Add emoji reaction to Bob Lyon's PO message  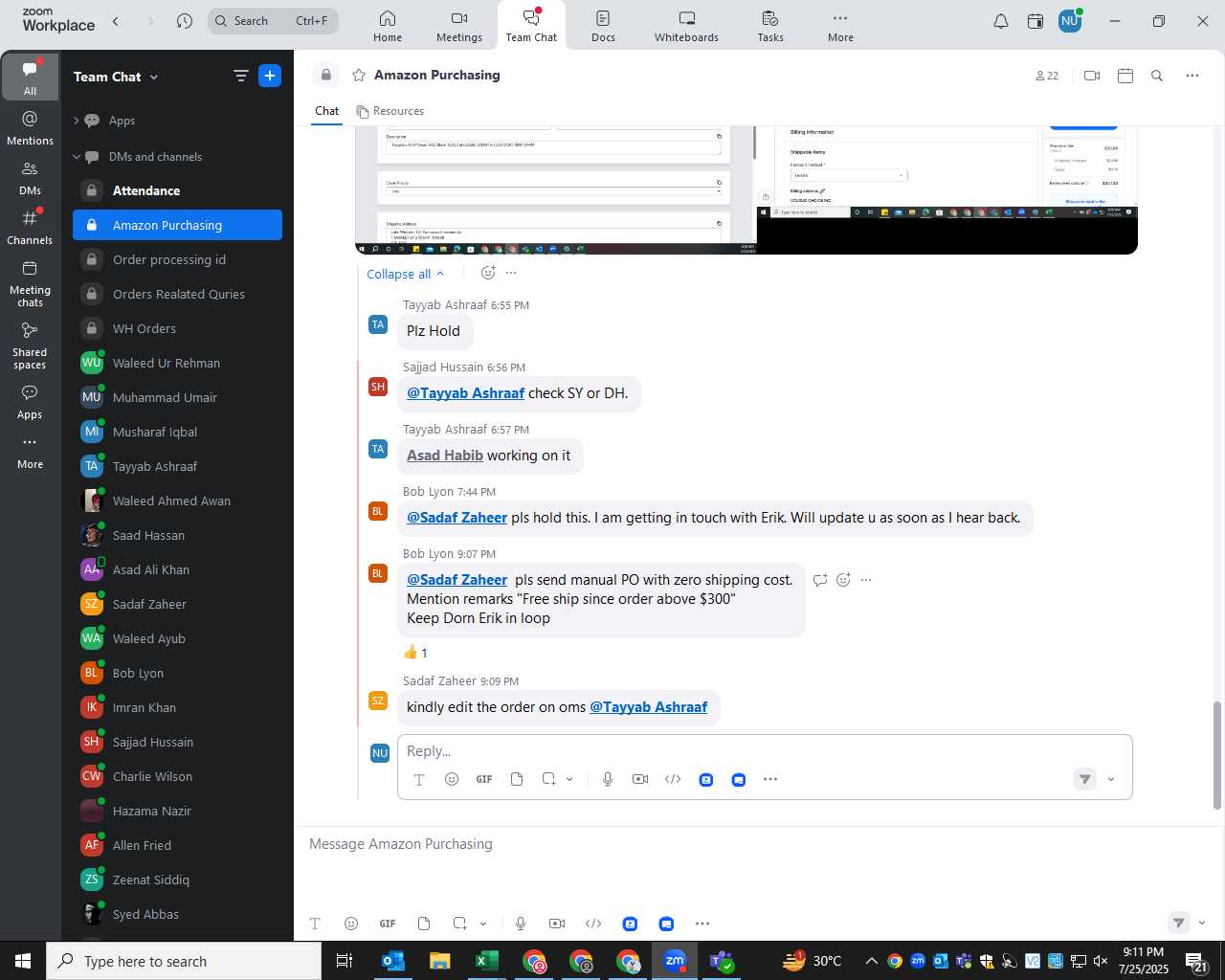point(843,580)
